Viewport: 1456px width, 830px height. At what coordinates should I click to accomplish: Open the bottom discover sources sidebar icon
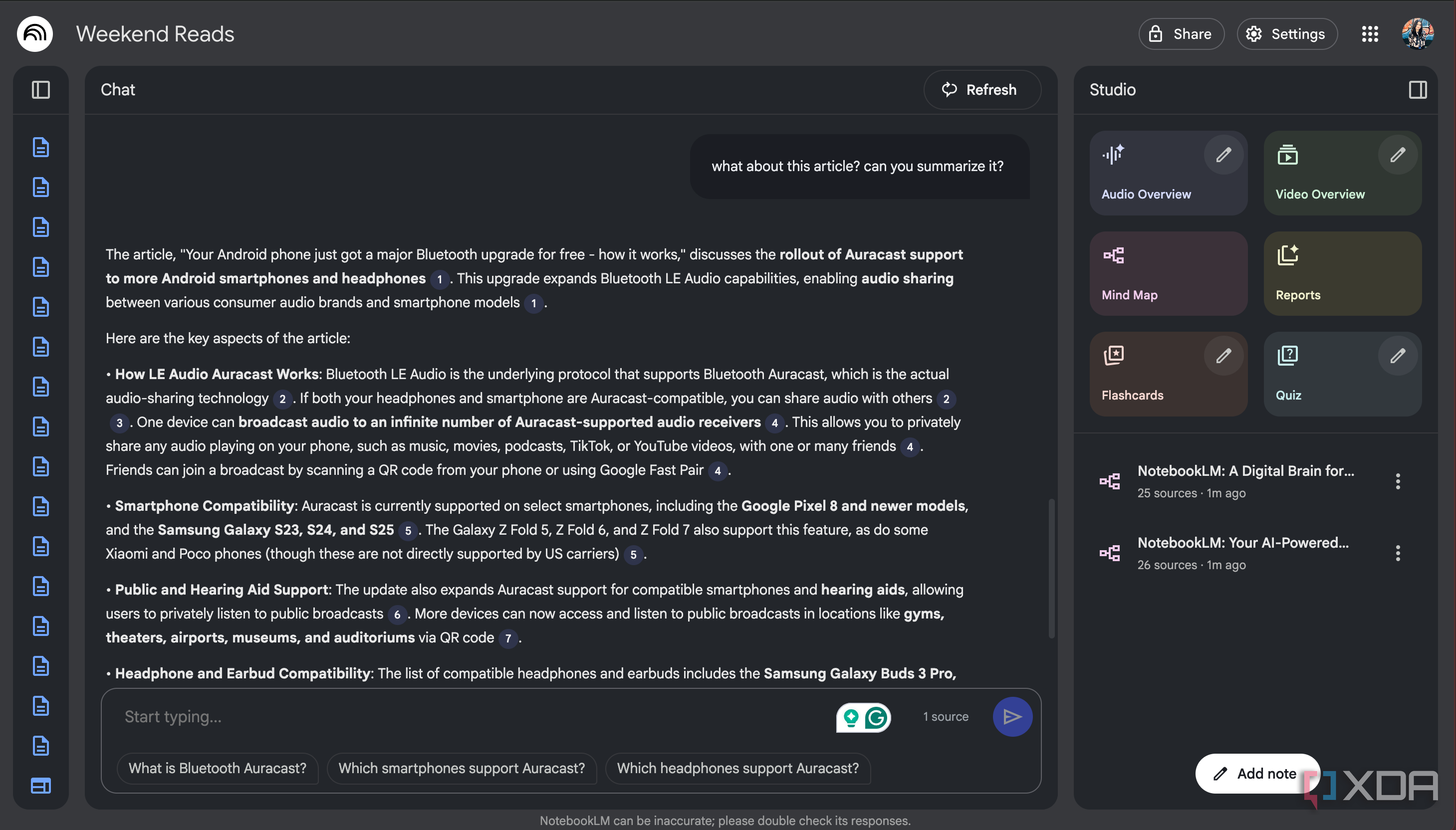coord(40,786)
